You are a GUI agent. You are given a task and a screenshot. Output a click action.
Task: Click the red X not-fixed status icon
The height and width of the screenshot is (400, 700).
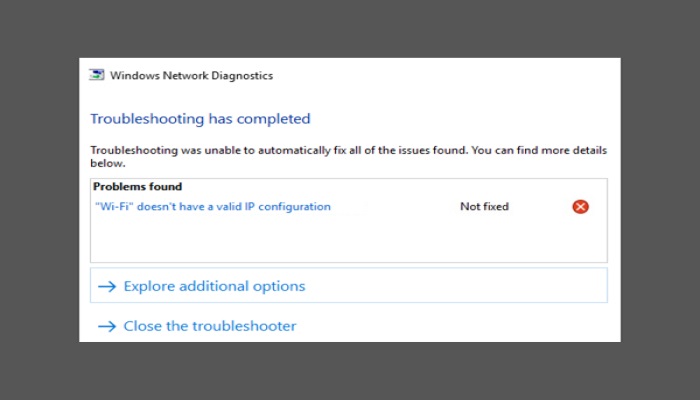point(580,207)
